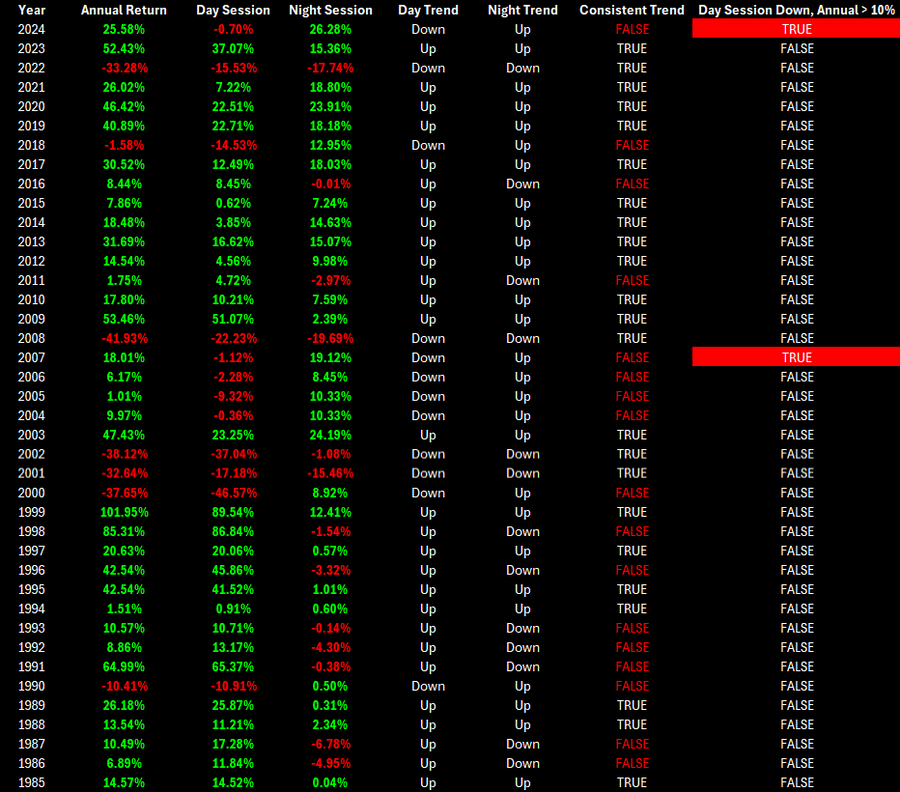Select annual return 52.43%
The height and width of the screenshot is (792, 900).
(x=124, y=49)
